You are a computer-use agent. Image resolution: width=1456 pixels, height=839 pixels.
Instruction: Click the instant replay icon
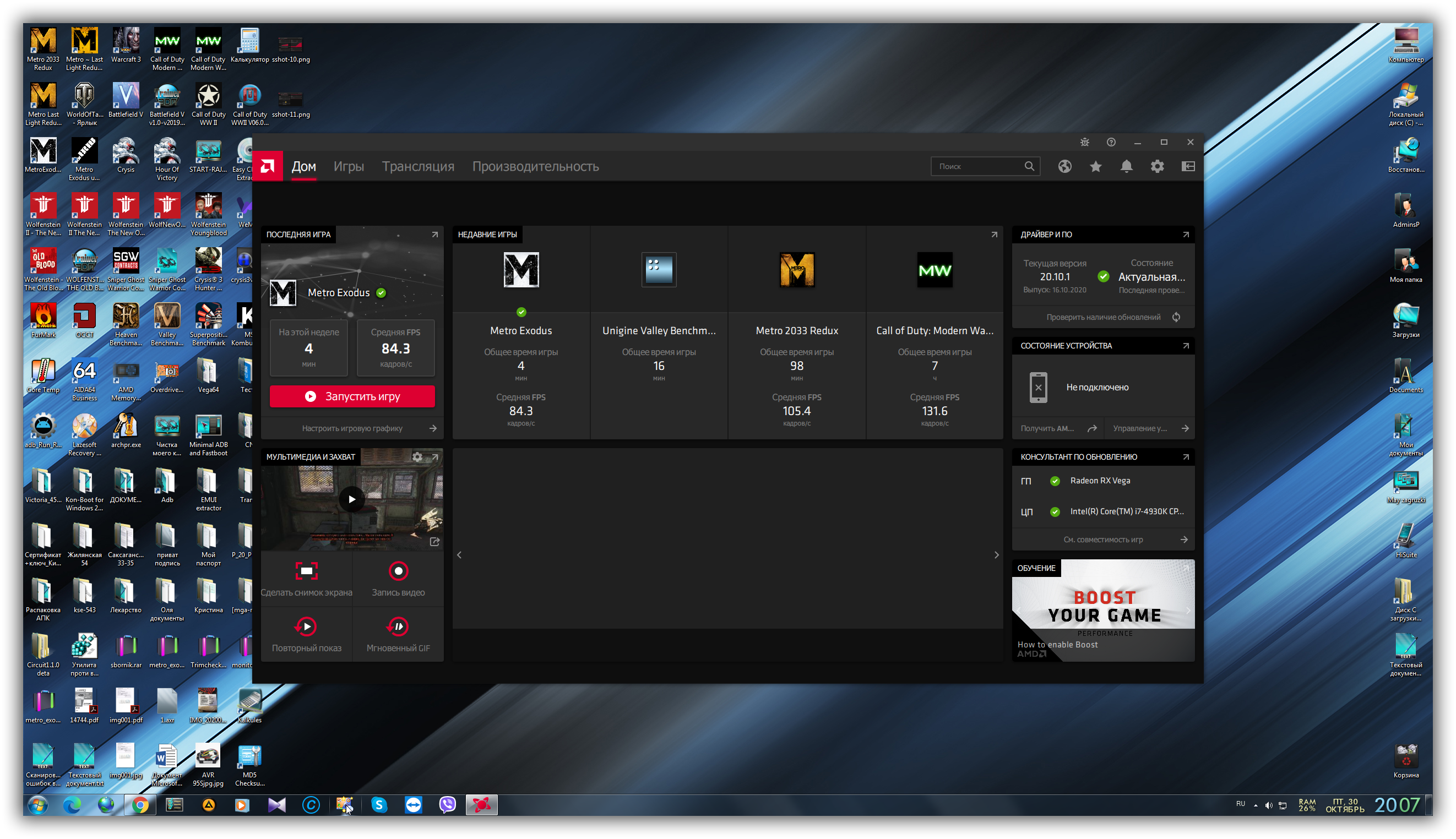pos(306,626)
